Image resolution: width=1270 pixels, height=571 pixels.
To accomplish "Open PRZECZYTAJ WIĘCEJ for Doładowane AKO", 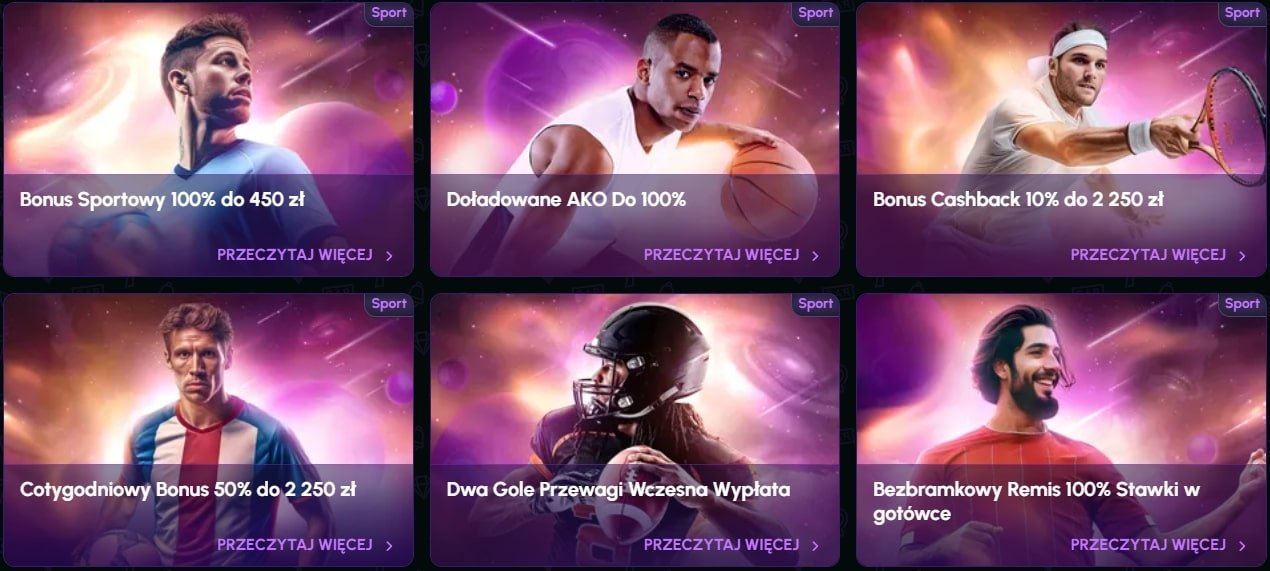I will (x=721, y=255).
